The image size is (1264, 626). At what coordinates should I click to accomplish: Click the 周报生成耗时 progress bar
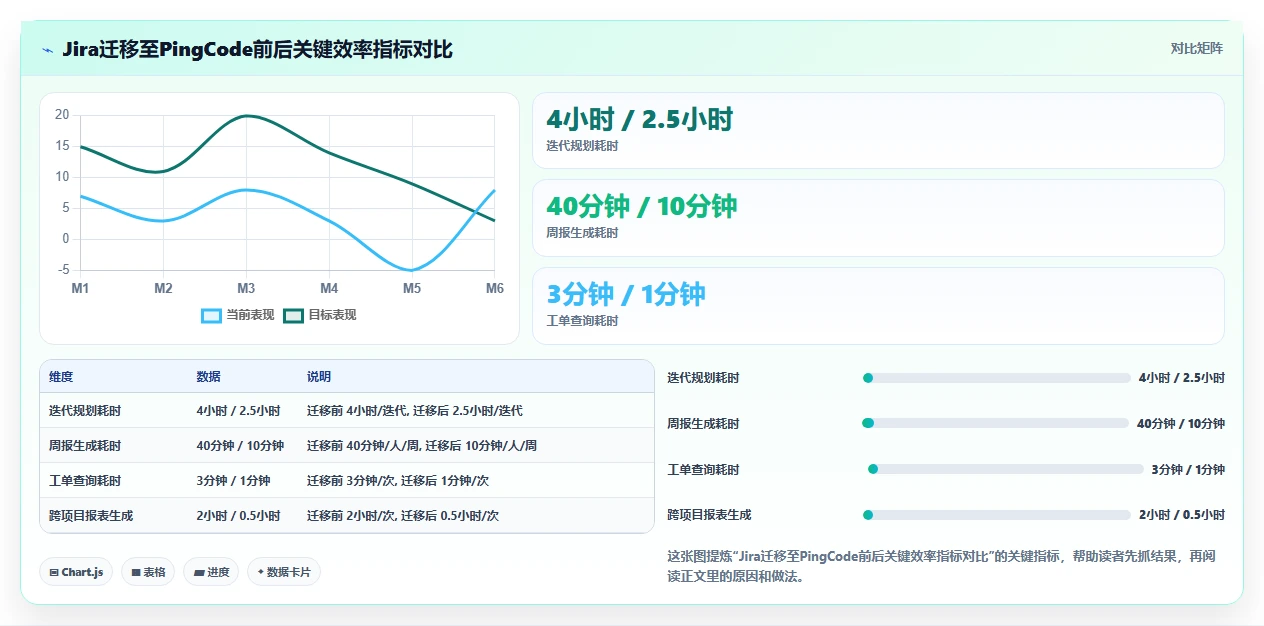[995, 424]
